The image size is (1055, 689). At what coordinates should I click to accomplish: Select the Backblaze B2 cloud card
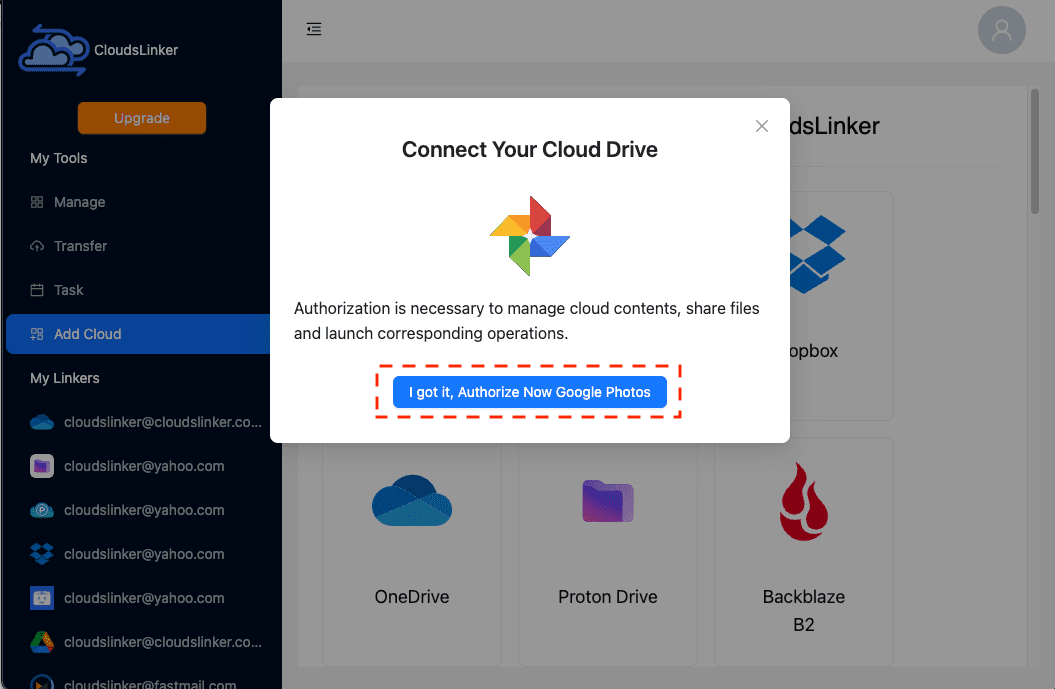[x=803, y=552]
